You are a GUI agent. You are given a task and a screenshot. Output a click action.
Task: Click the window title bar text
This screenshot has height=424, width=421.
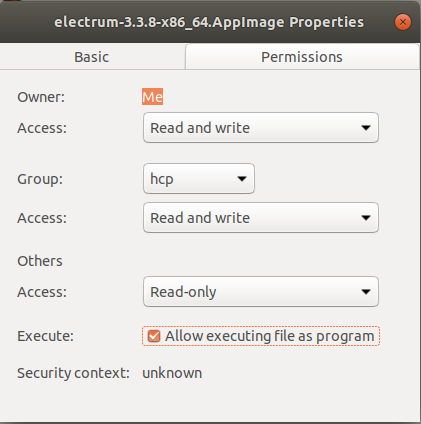tap(209, 22)
